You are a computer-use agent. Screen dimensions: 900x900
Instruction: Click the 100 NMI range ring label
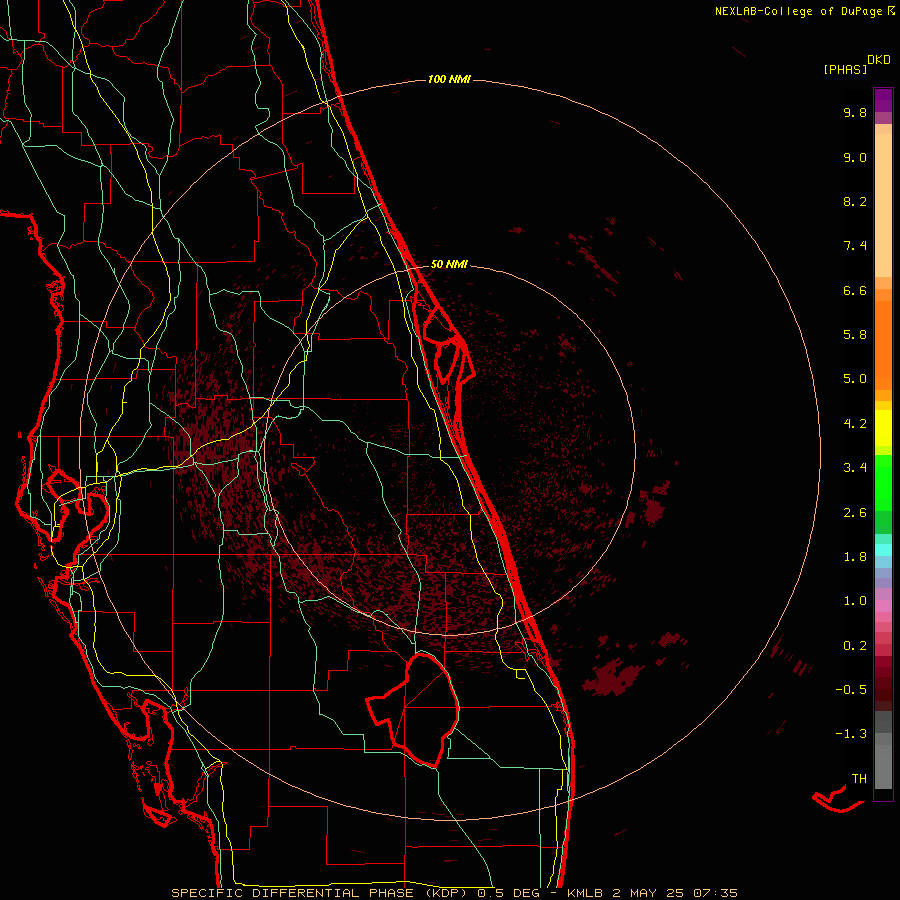pyautogui.click(x=449, y=79)
